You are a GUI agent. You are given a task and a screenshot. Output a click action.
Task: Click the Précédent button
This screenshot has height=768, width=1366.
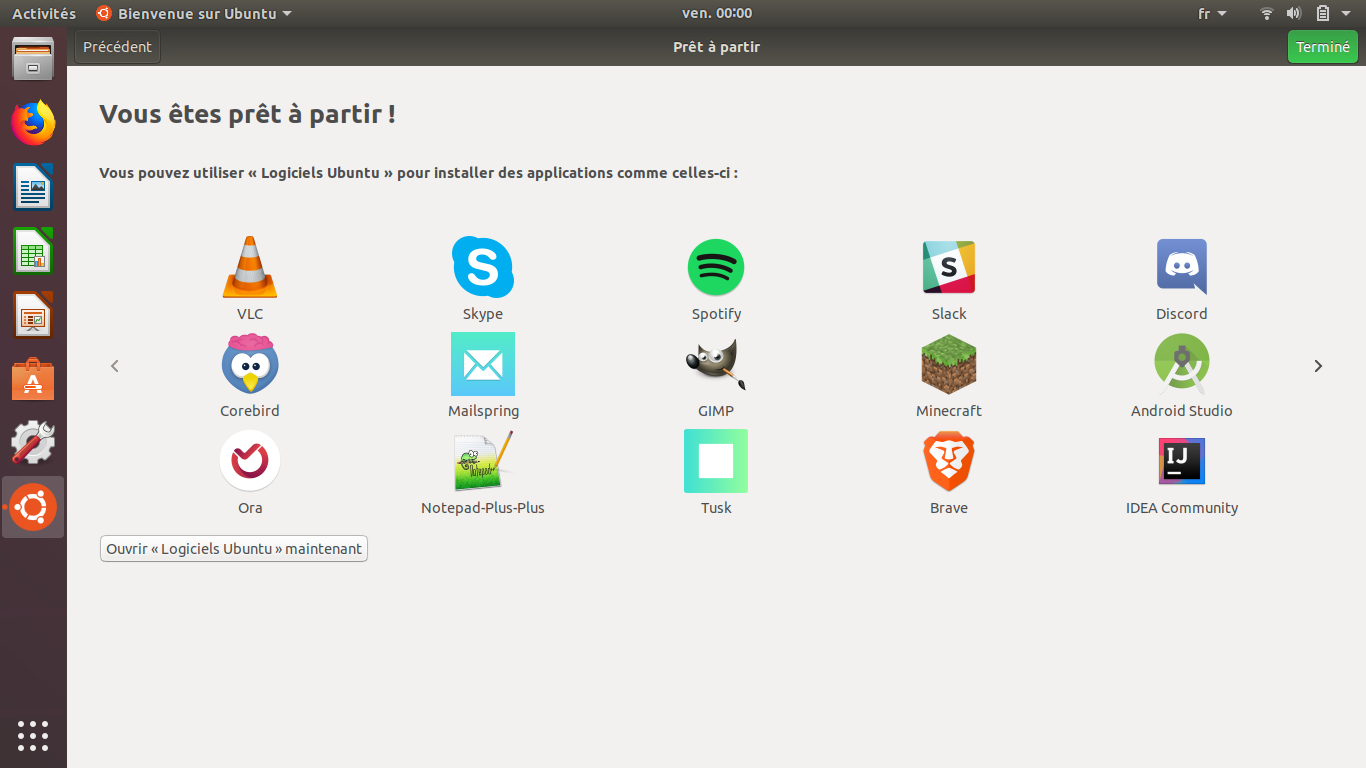[x=117, y=47]
